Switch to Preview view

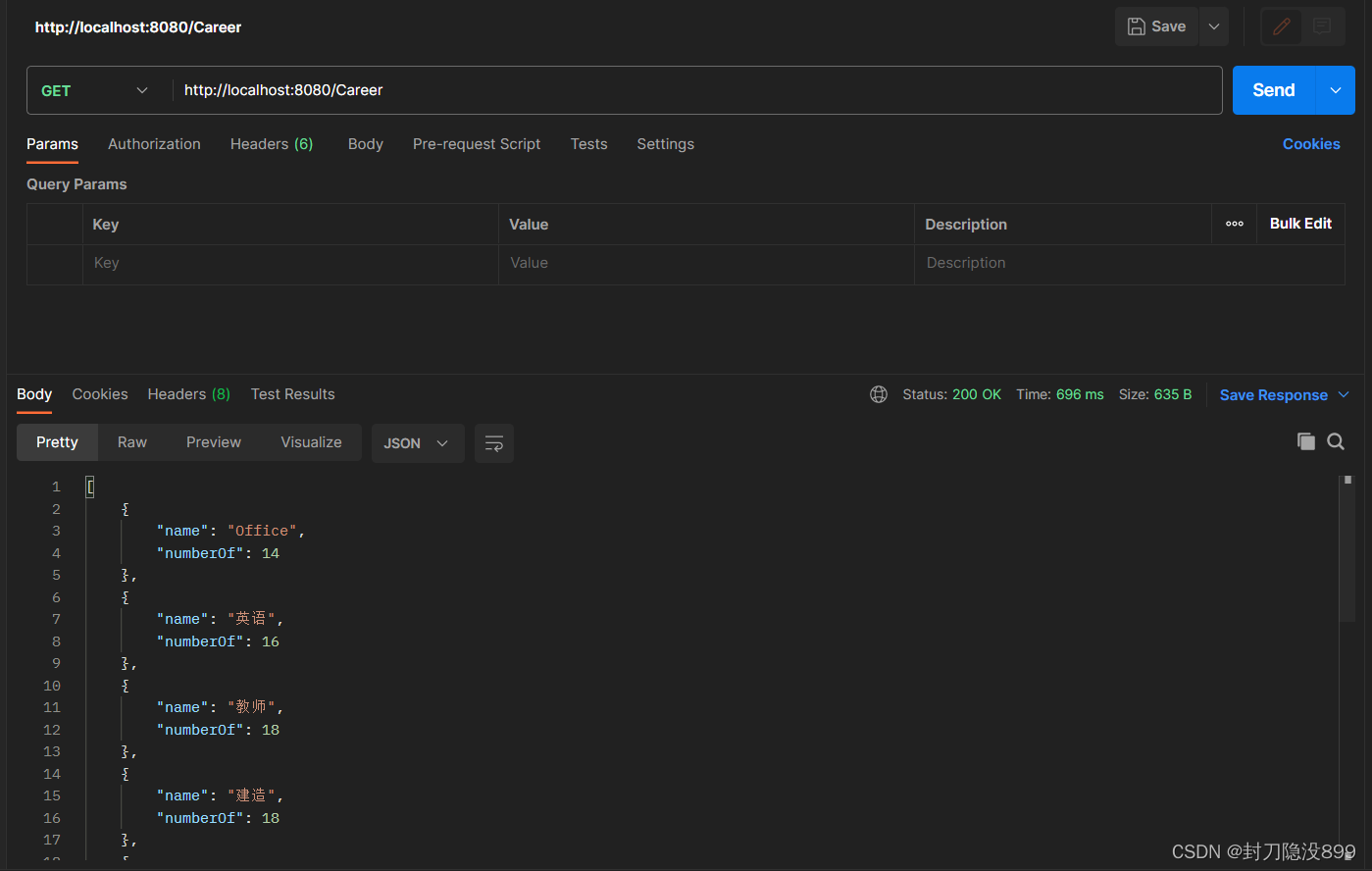[214, 442]
